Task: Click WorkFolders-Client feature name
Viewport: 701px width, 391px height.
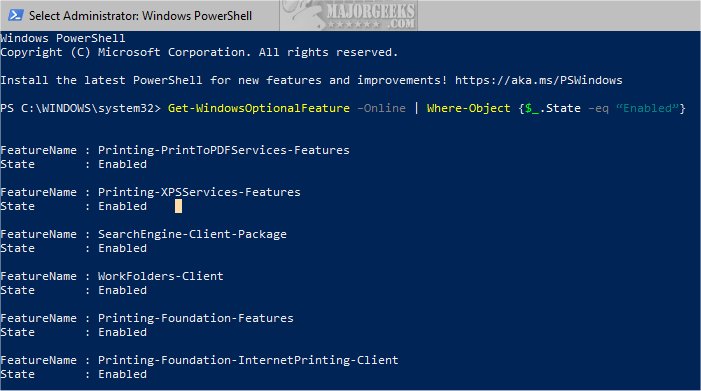Action: [x=160, y=276]
